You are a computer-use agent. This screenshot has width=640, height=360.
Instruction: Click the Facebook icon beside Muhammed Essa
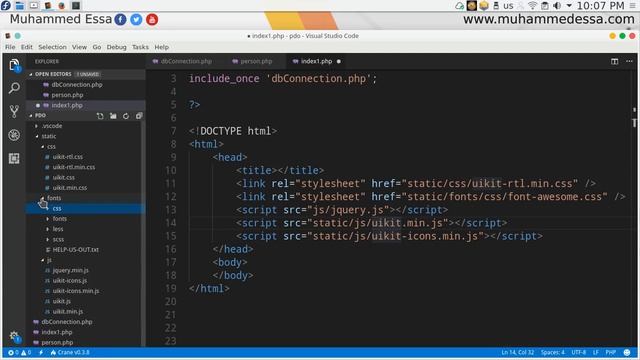coord(120,19)
